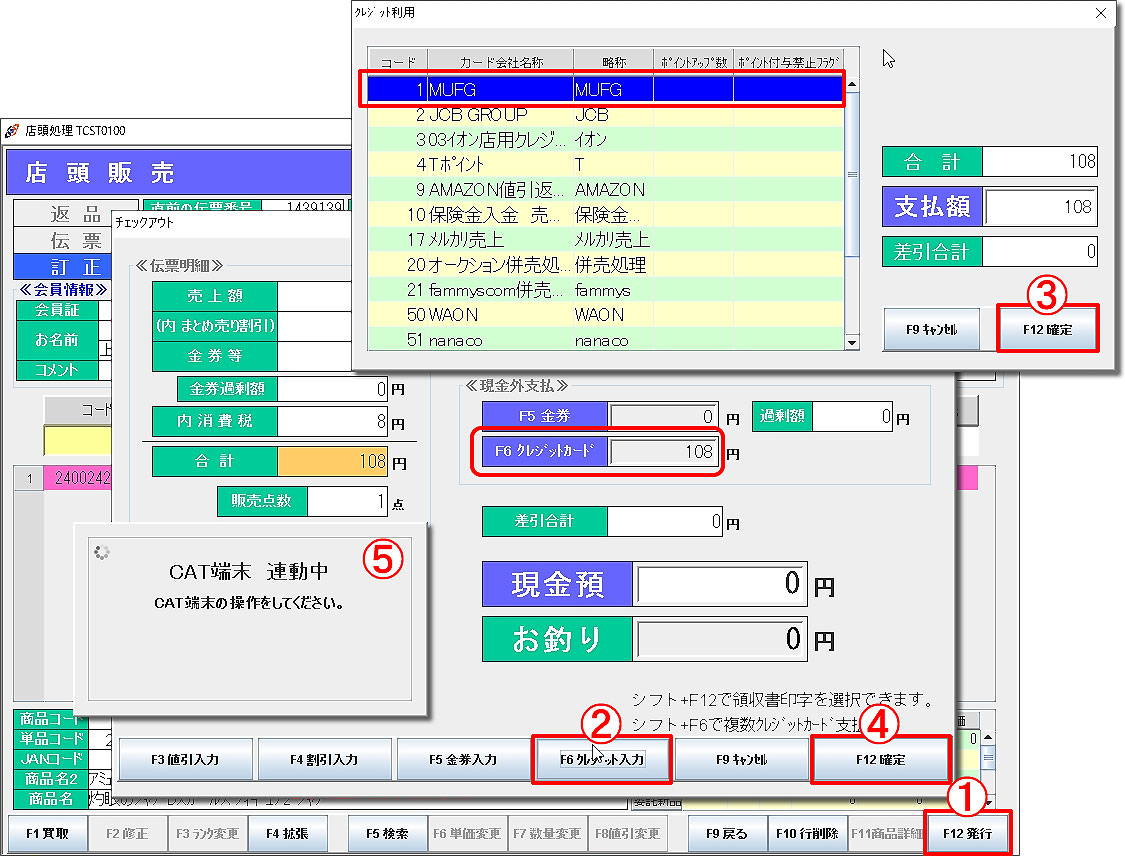Cancel credit dialog with F9 キャンセル
Screen dimensions: 1125x856
(x=931, y=329)
